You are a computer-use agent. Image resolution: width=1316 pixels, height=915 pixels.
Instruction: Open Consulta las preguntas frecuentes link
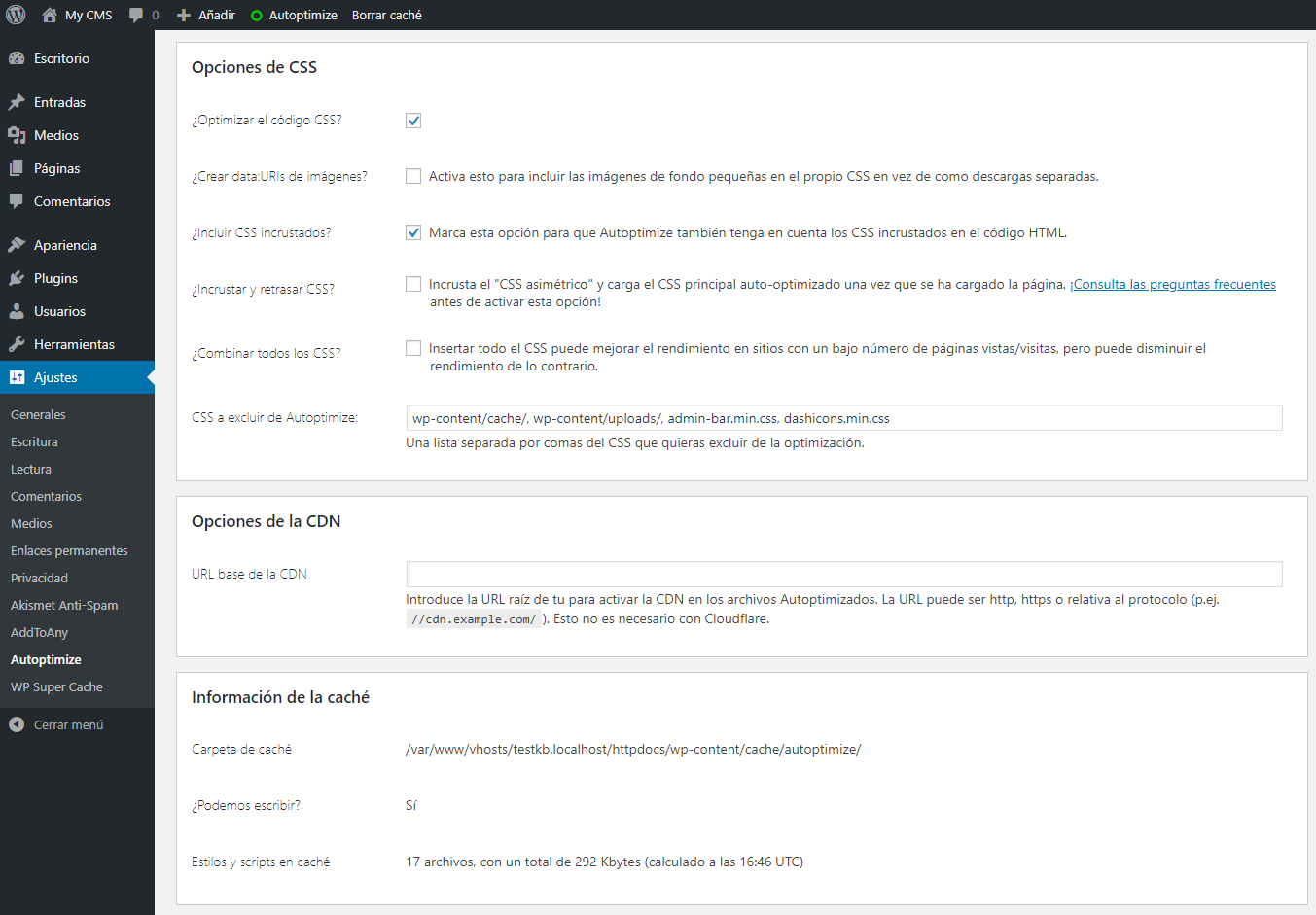(x=1173, y=284)
